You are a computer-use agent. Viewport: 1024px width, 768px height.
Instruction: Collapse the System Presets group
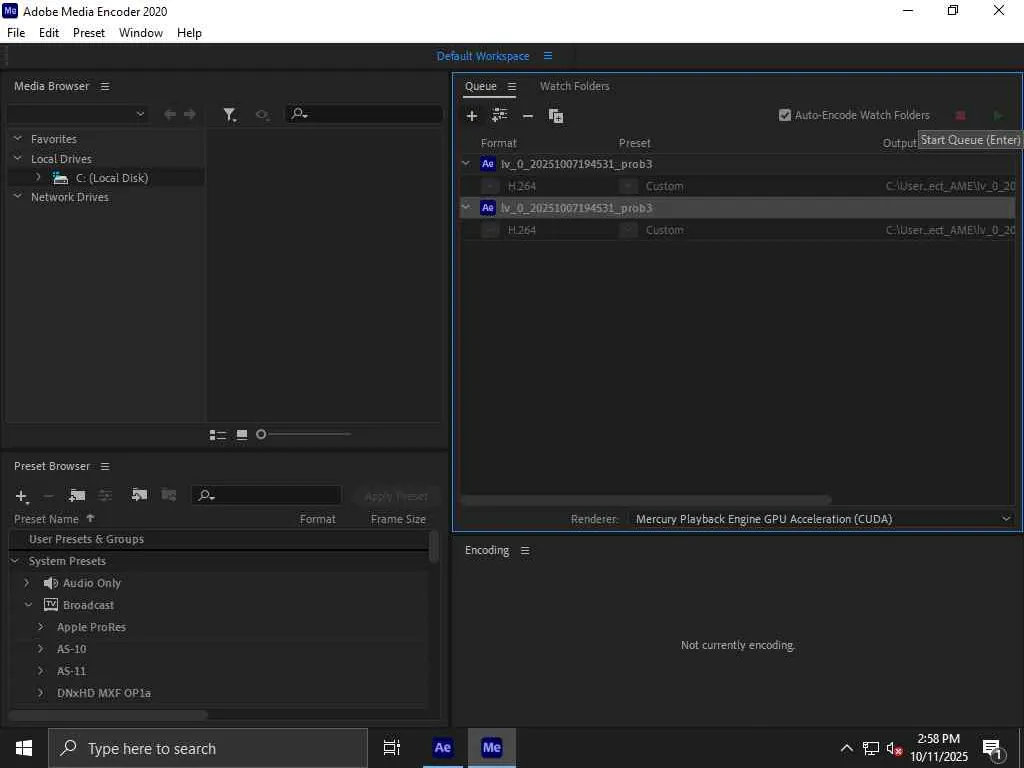click(16, 561)
